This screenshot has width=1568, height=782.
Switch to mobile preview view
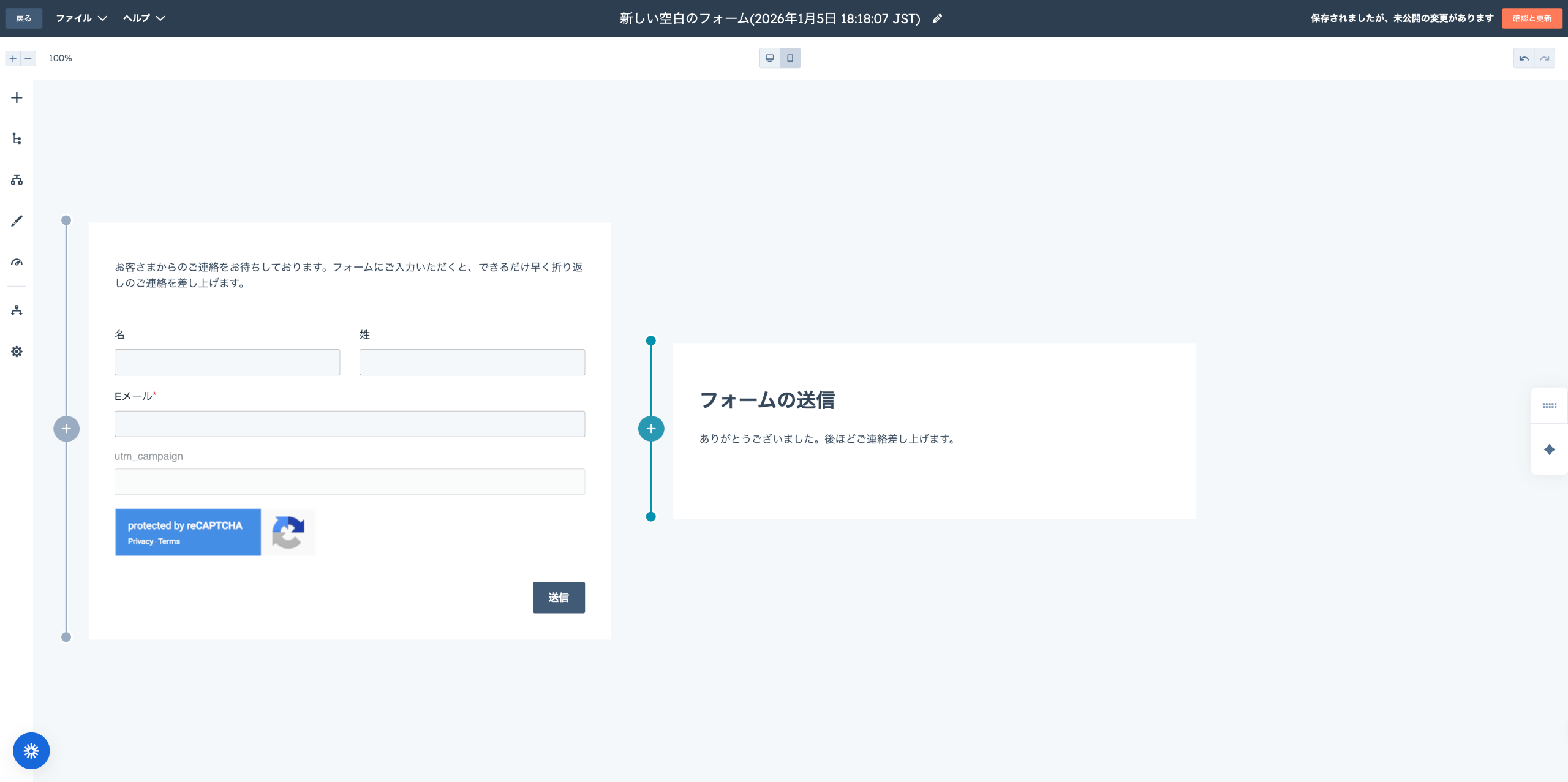pyautogui.click(x=790, y=58)
